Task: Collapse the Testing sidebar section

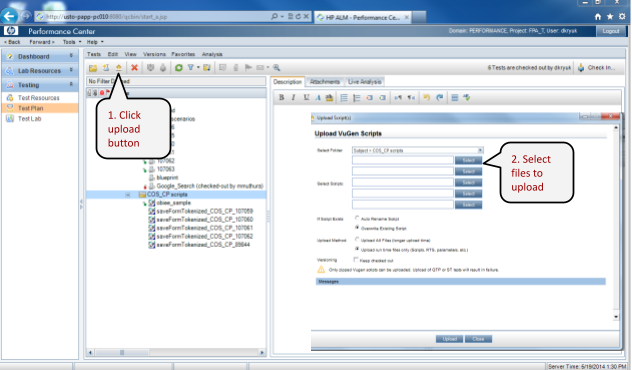Action: (x=71, y=85)
